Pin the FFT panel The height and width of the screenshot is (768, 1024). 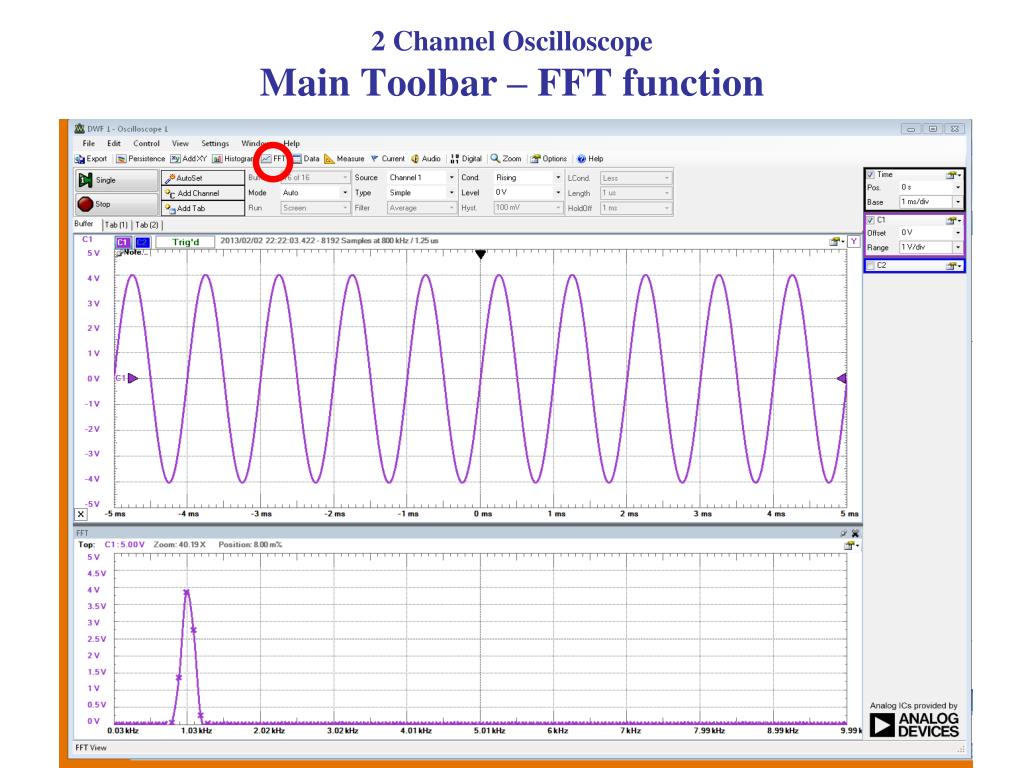[x=843, y=533]
